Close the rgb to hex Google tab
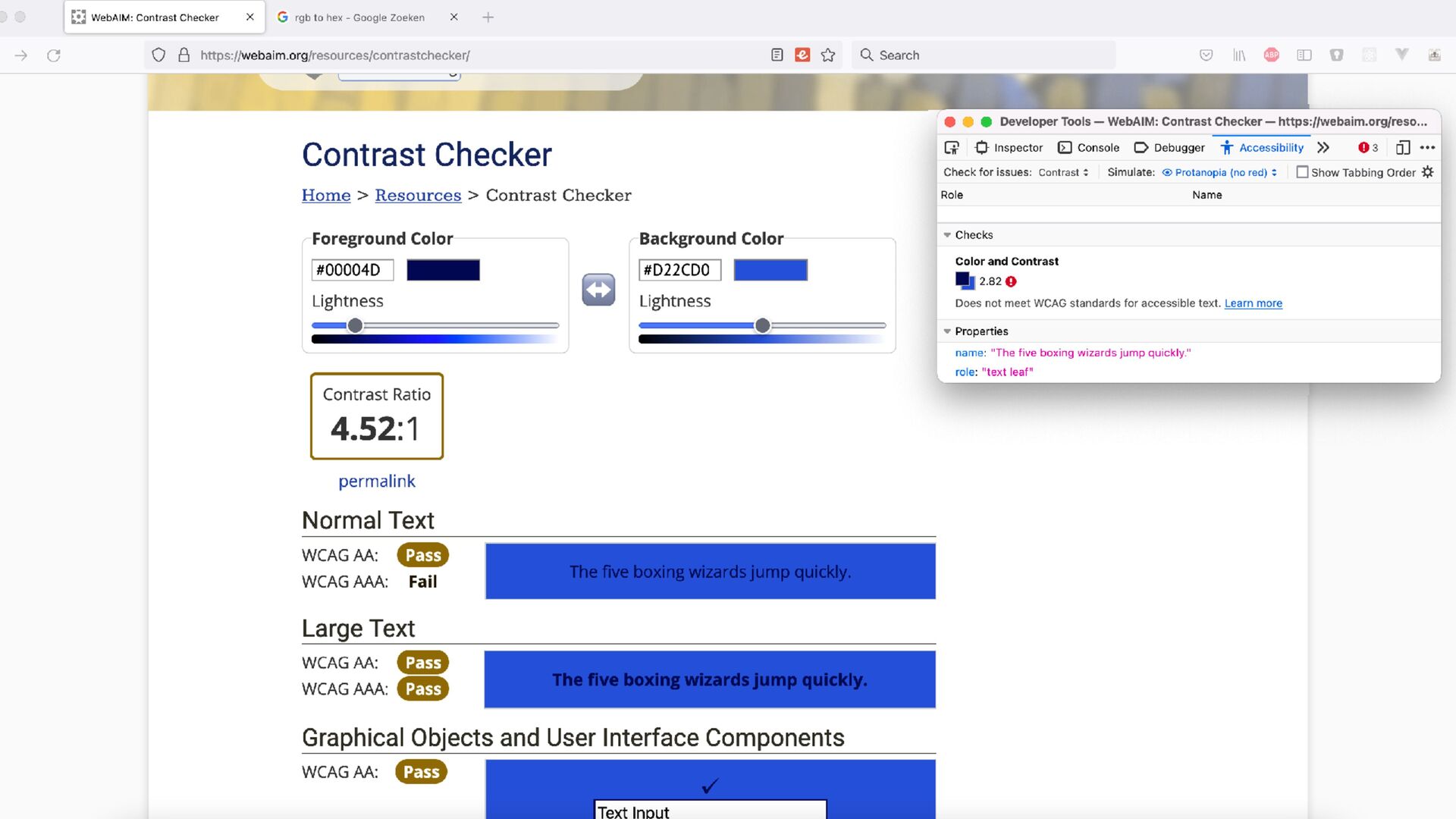This screenshot has height=819, width=1456. 454,17
